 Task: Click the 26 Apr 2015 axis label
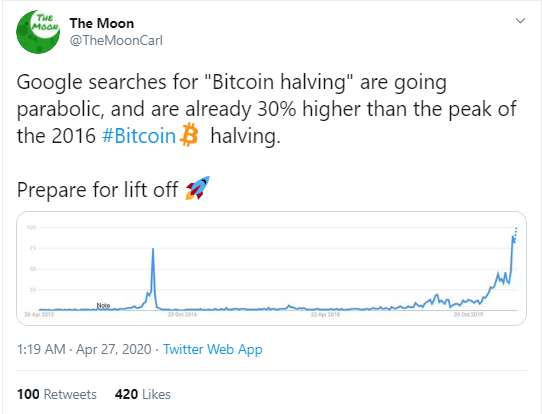click(39, 314)
